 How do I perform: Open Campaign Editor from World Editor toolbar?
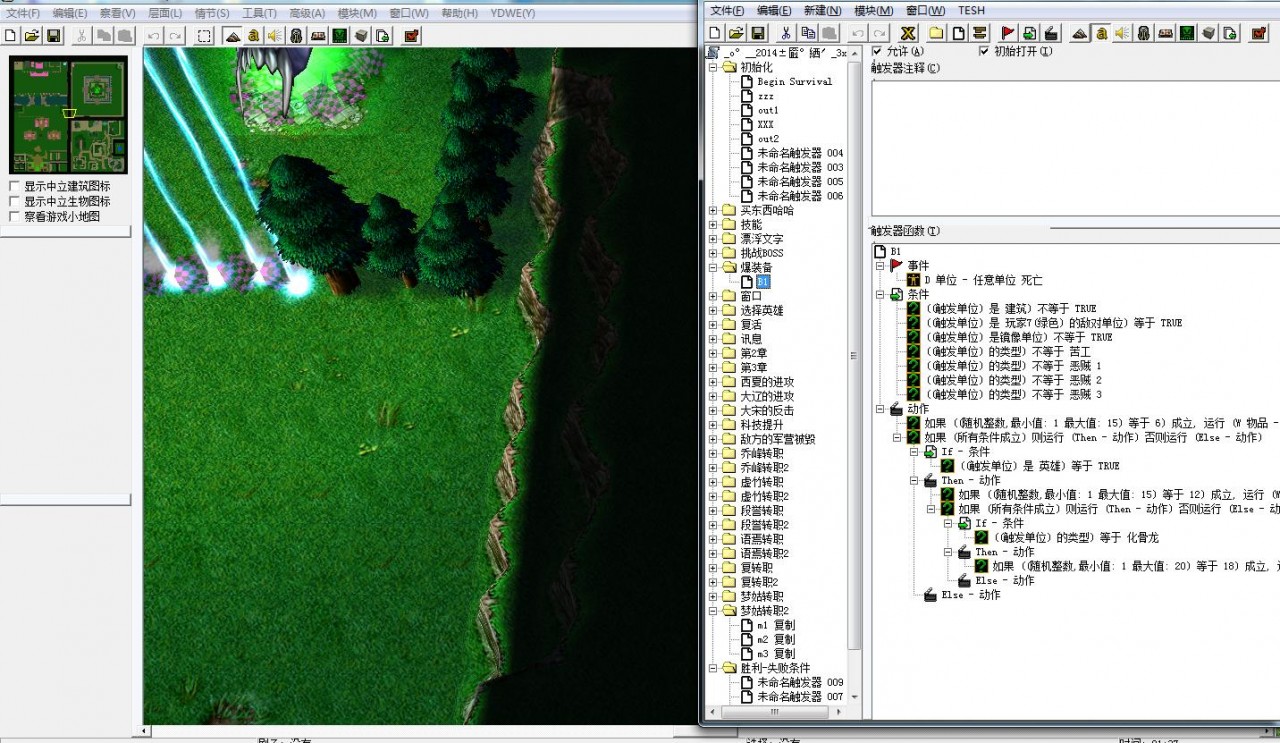pos(318,35)
